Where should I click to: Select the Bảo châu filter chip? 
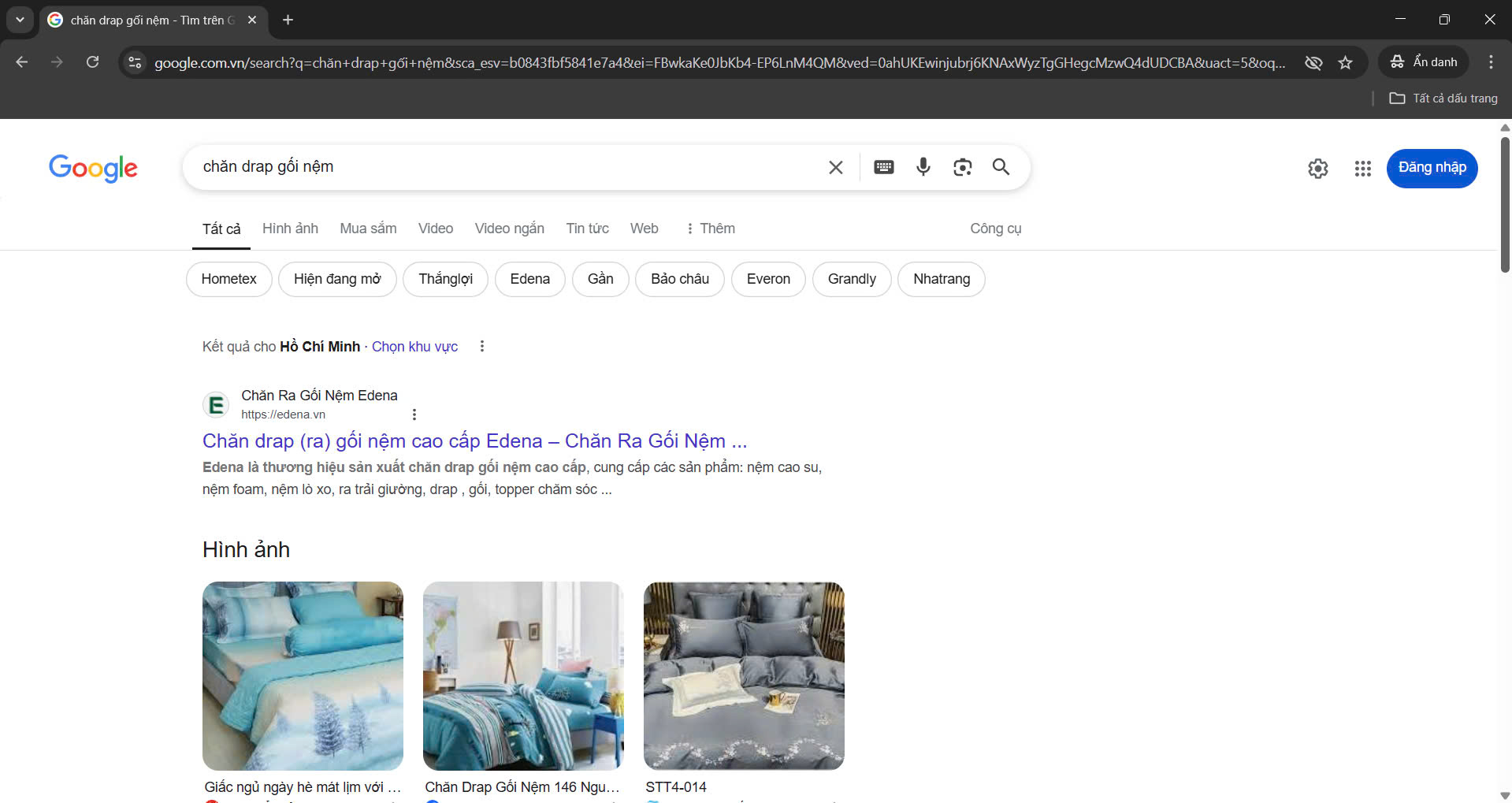(680, 279)
